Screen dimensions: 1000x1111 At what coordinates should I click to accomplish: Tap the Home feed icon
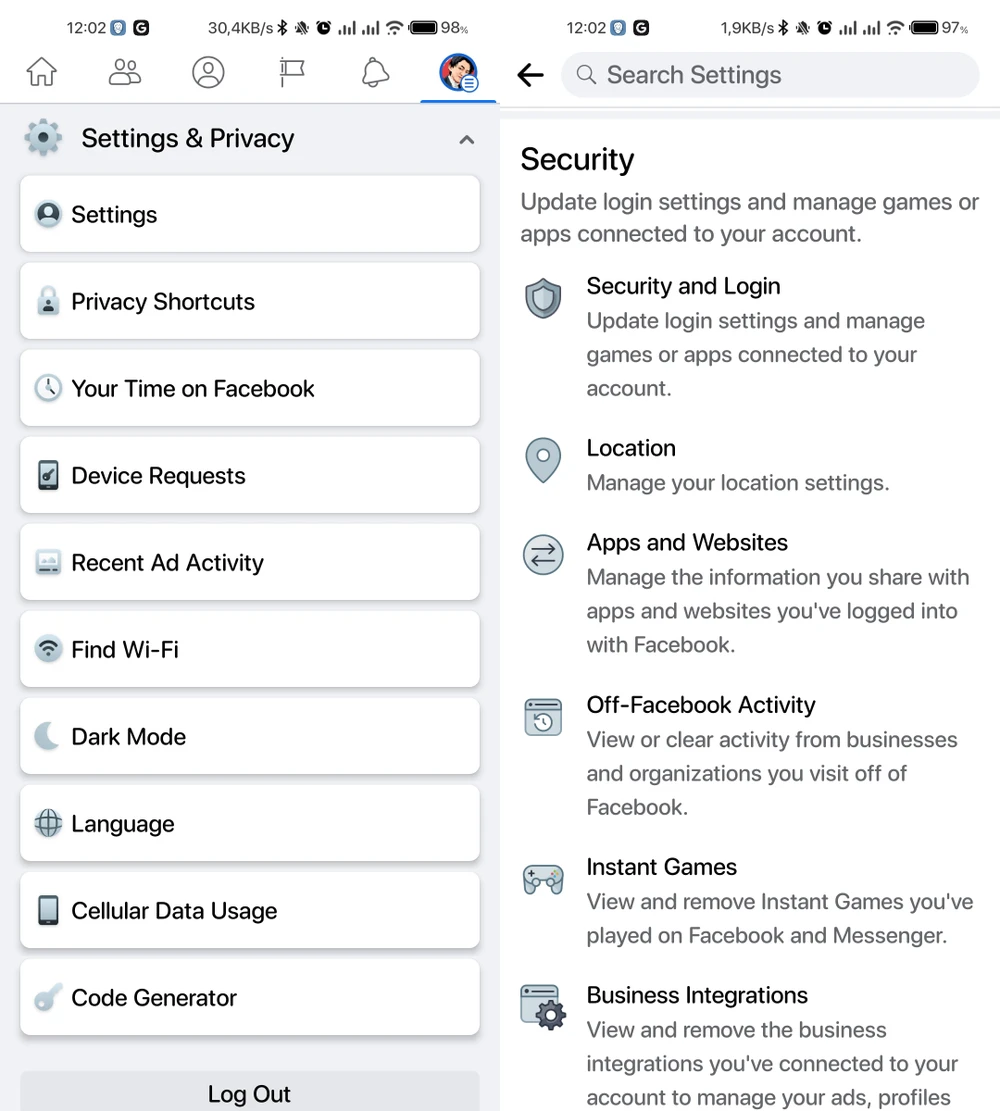[42, 73]
